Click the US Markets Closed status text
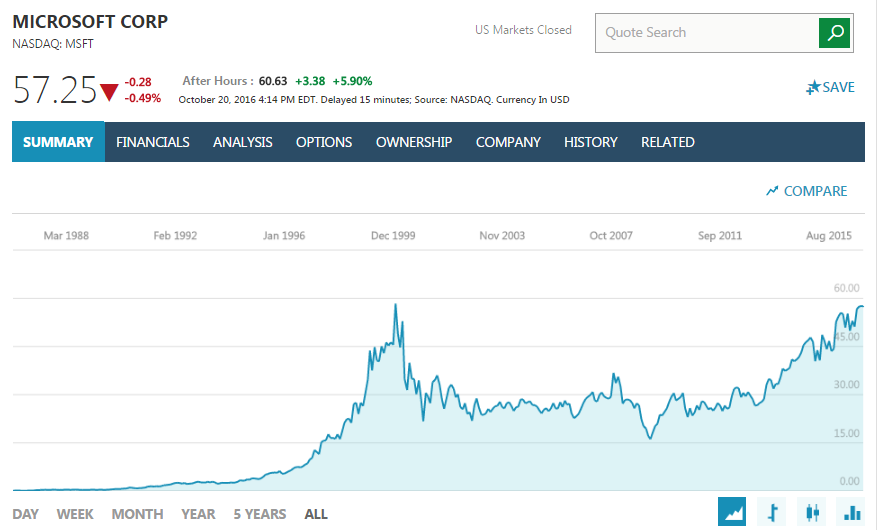Screen dimensions: 881x530 coord(523,30)
